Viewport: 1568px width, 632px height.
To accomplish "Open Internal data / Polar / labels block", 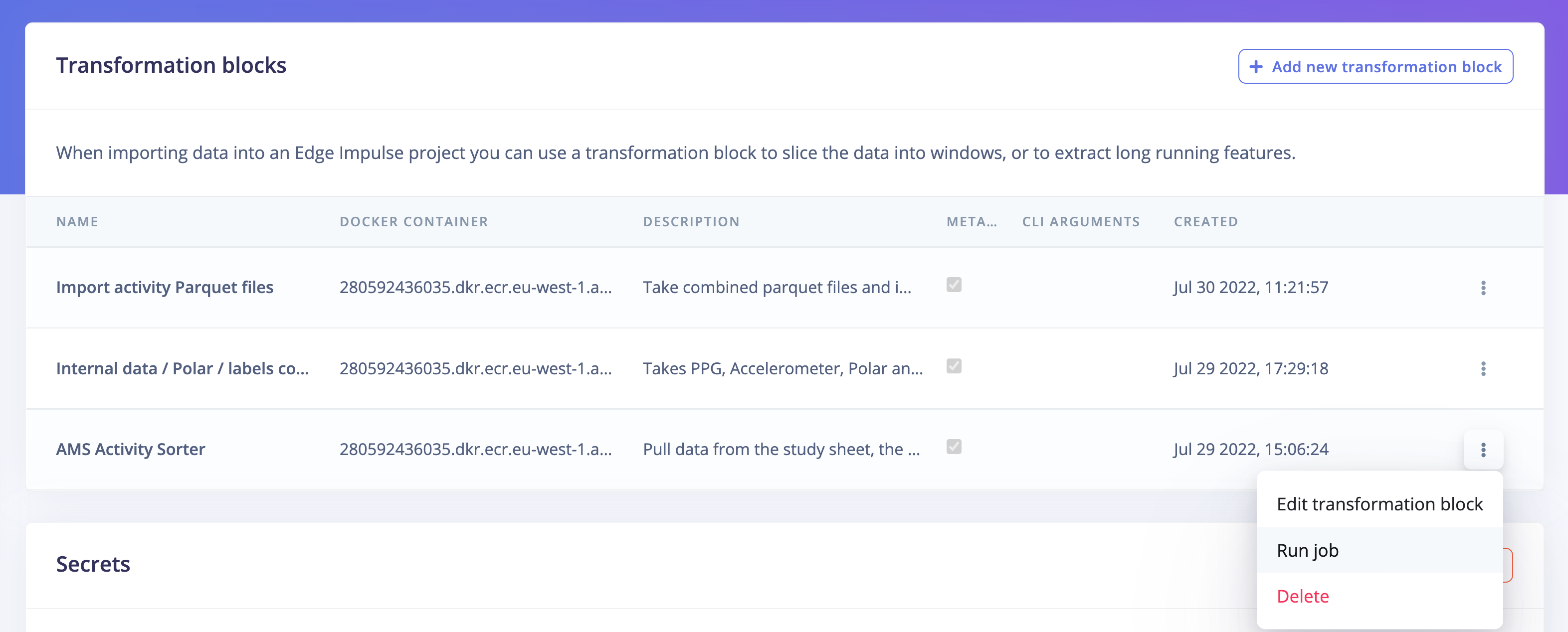I will [x=182, y=369].
